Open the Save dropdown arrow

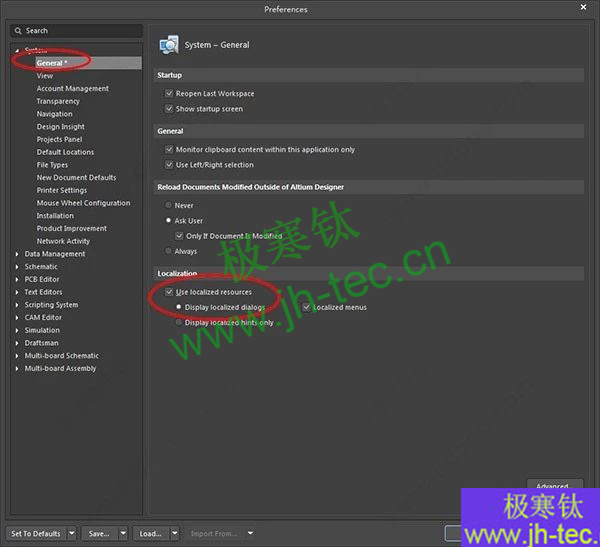pyautogui.click(x=123, y=533)
